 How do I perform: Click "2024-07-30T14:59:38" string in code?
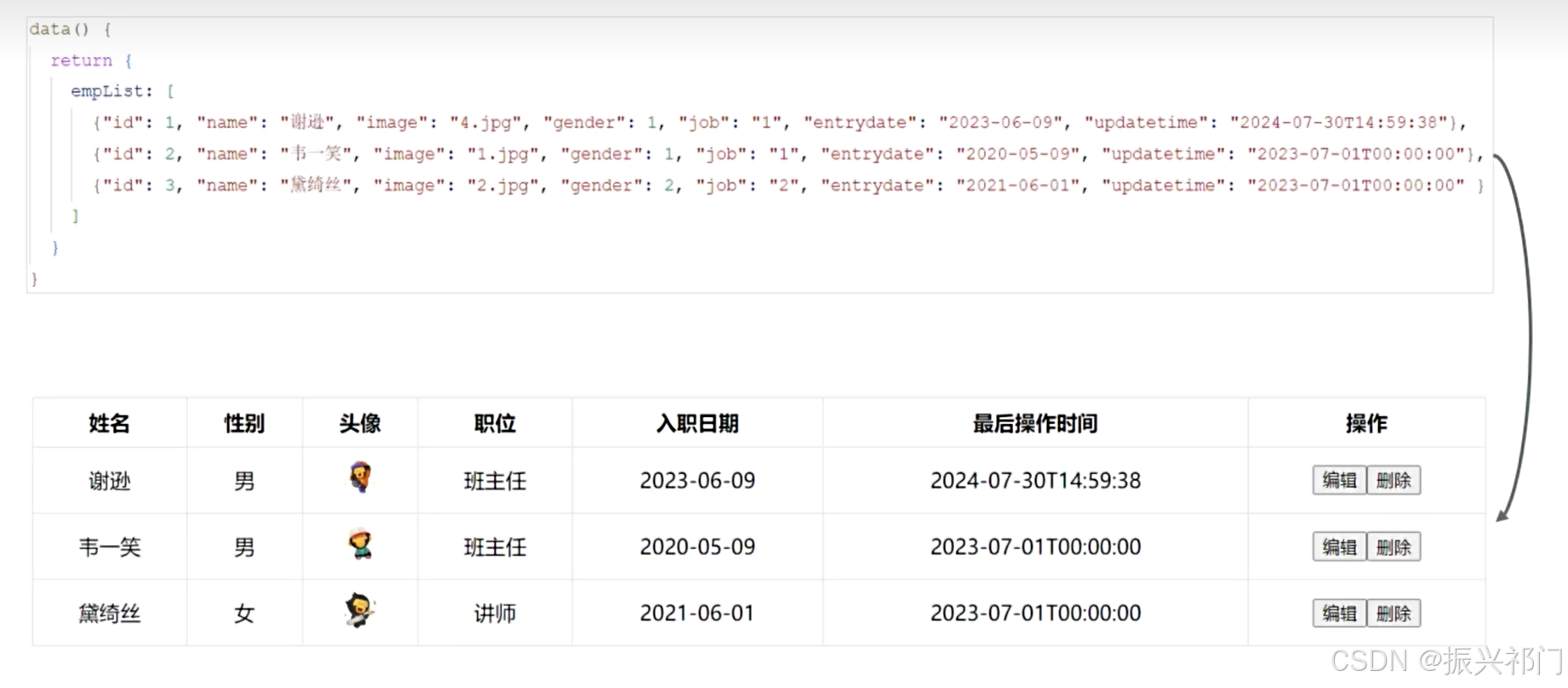[x=1343, y=122]
